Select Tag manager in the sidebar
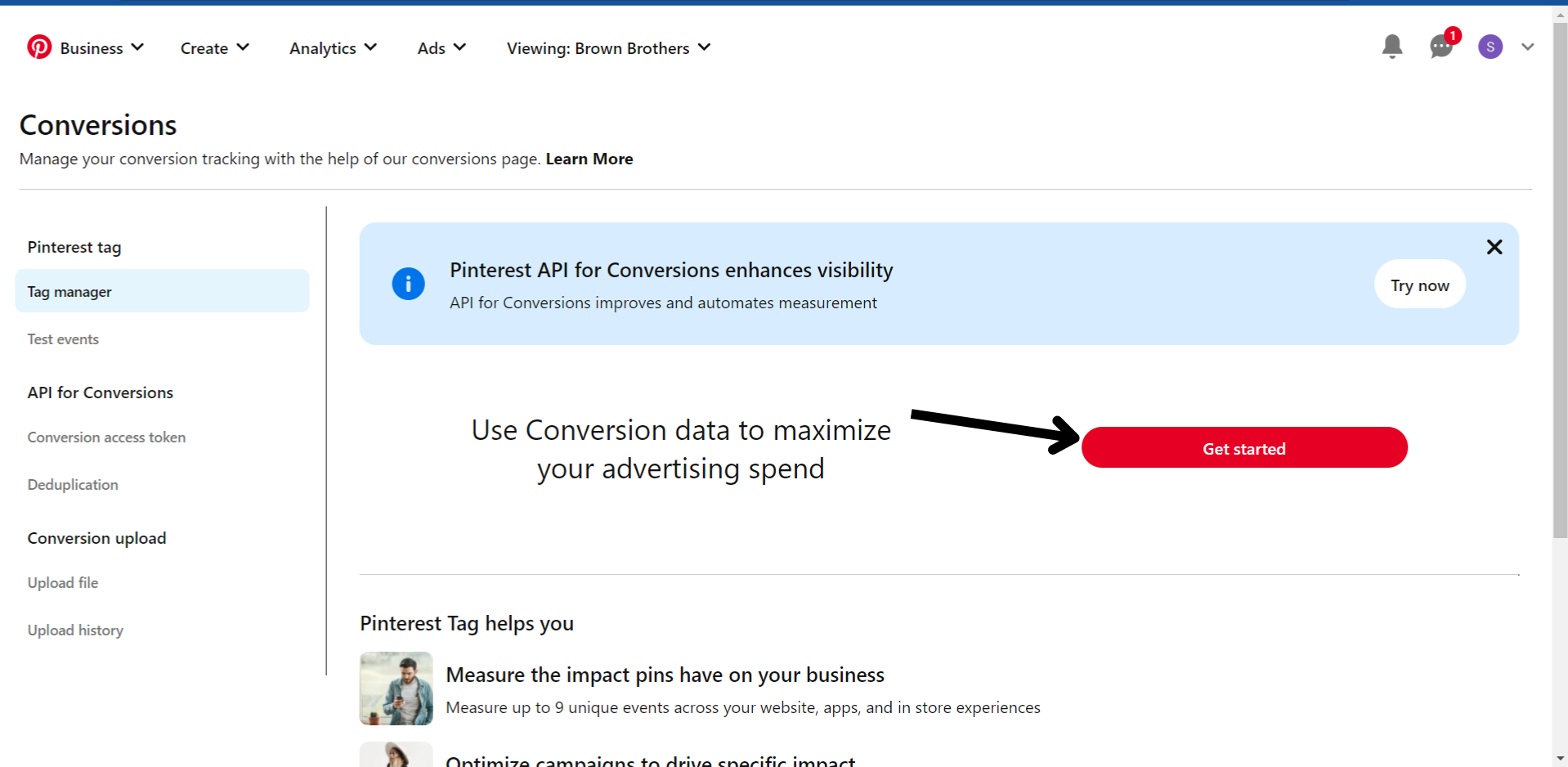Viewport: 1568px width, 767px height. pos(162,291)
